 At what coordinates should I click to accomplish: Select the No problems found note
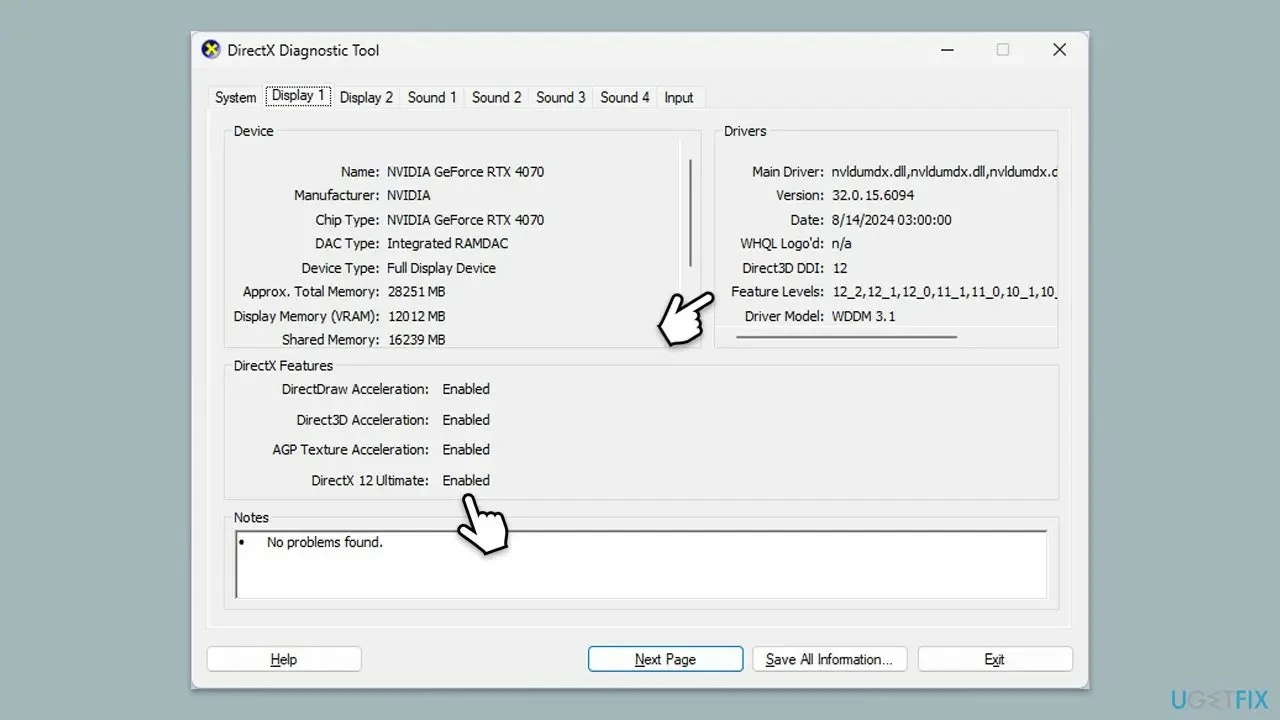324,542
